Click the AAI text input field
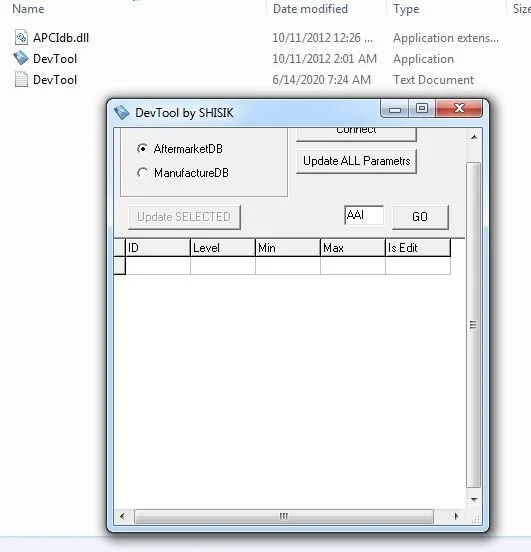Viewport: 531px width, 552px height. [x=364, y=215]
